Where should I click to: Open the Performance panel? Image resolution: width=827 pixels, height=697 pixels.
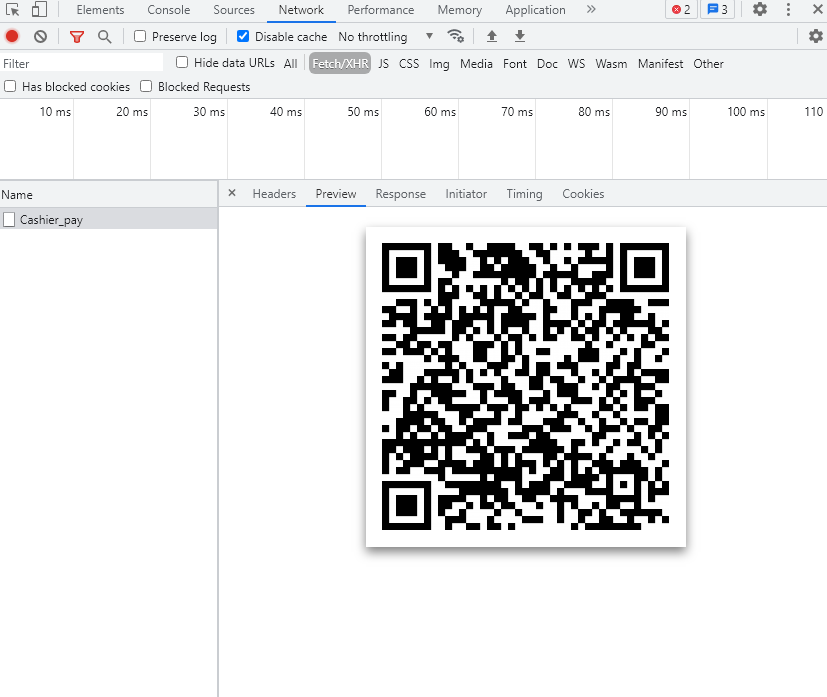(x=381, y=9)
